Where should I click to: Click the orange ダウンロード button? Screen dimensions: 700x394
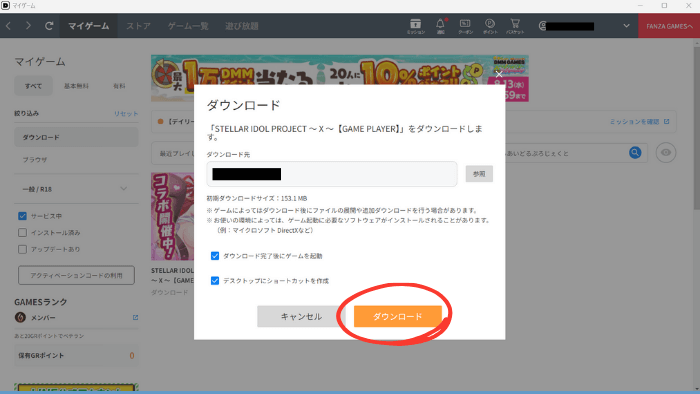(x=398, y=316)
